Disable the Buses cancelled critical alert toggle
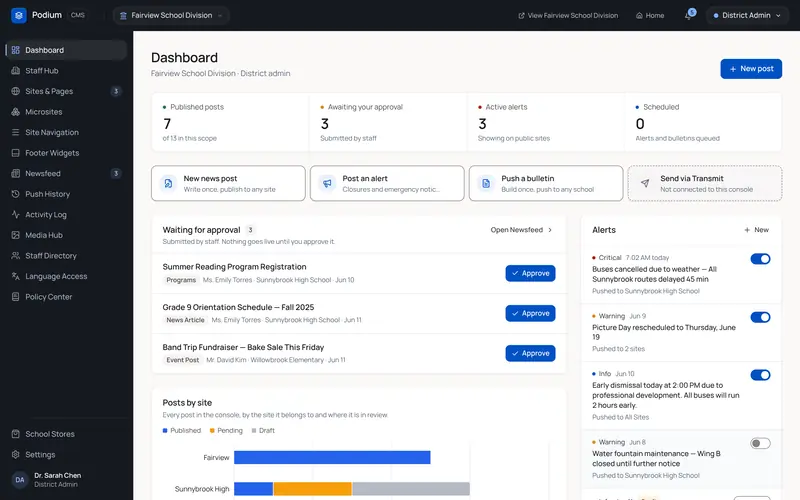800x500 pixels. click(760, 259)
